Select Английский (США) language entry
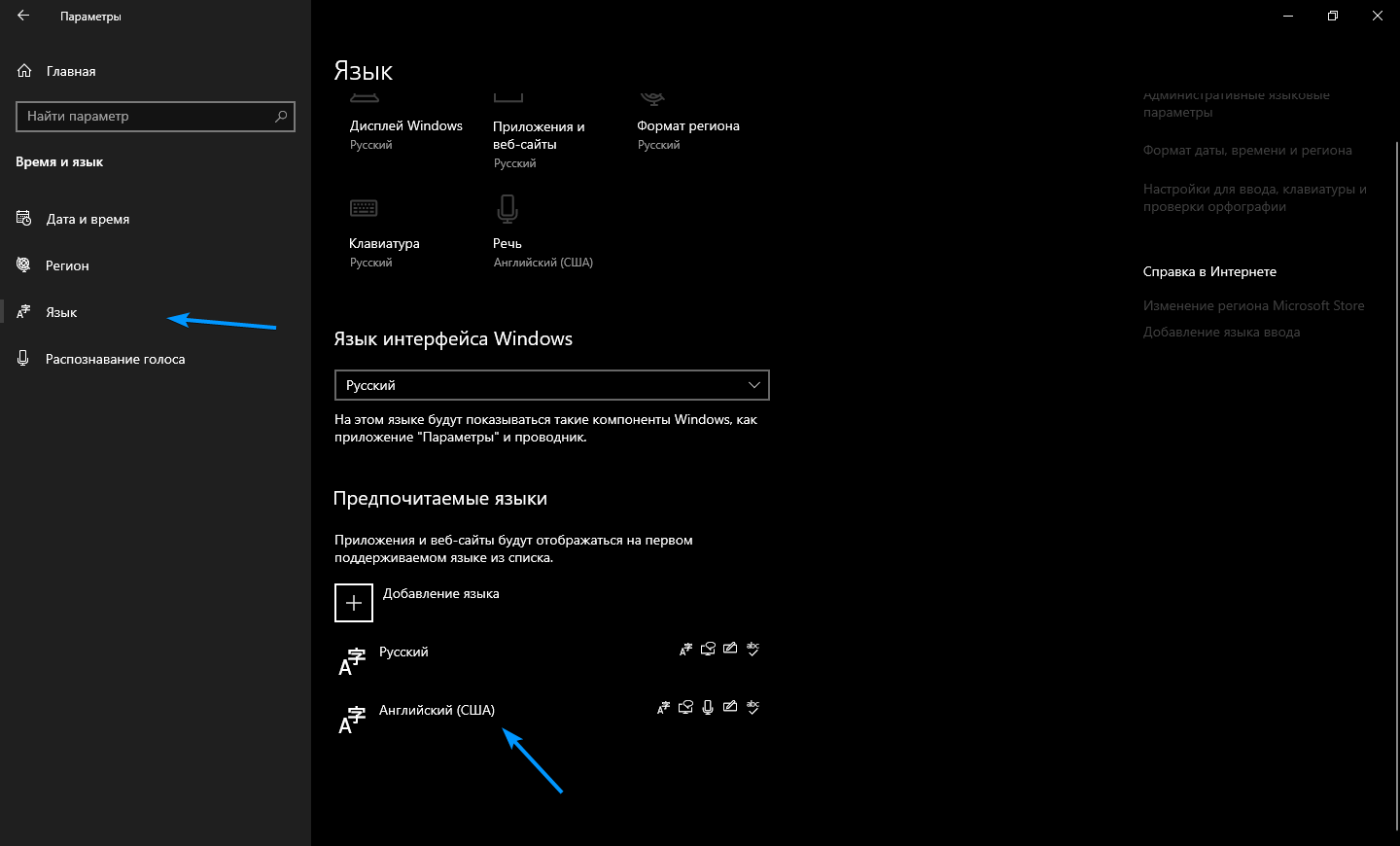This screenshot has width=1400, height=846. click(x=437, y=711)
